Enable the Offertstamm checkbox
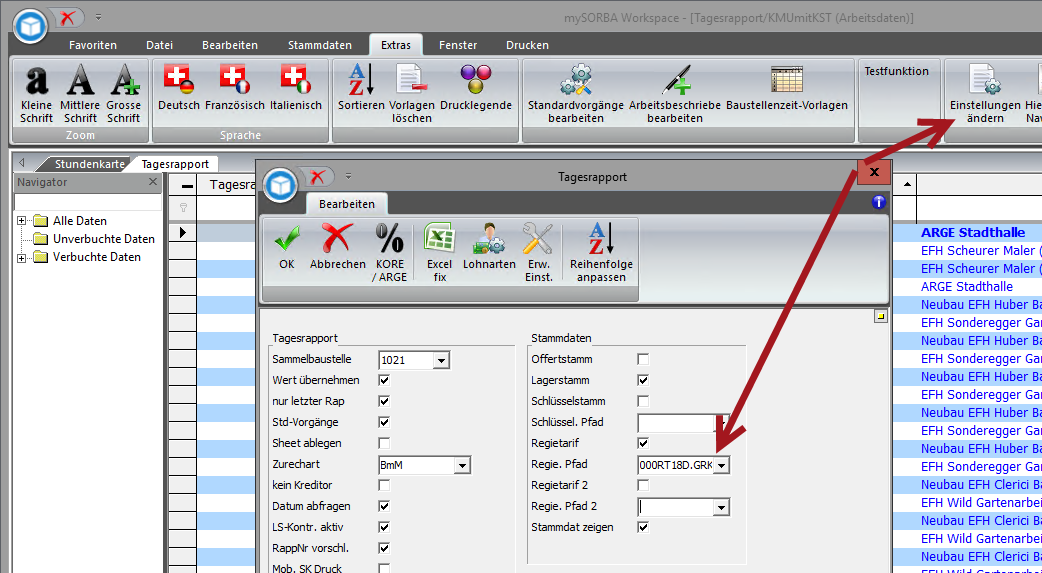This screenshot has height=573, width=1042. point(643,358)
